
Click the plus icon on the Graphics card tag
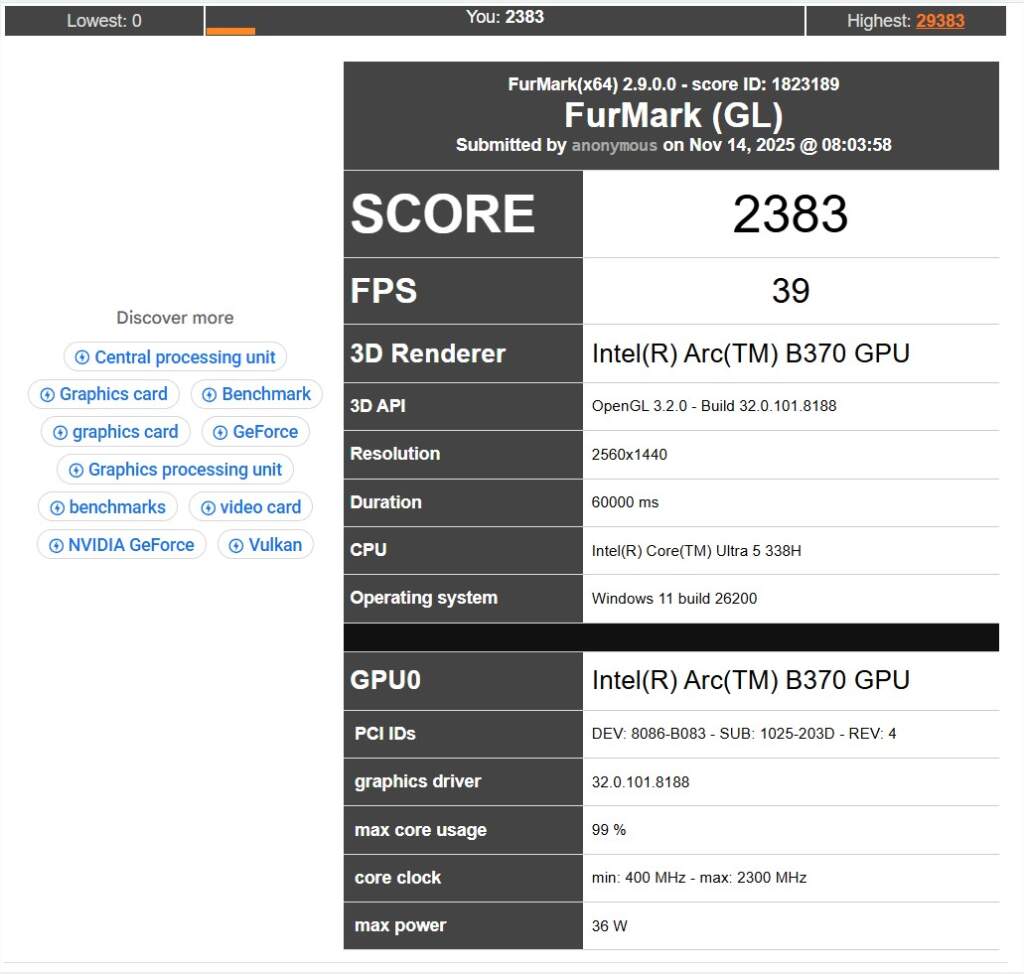tap(46, 394)
